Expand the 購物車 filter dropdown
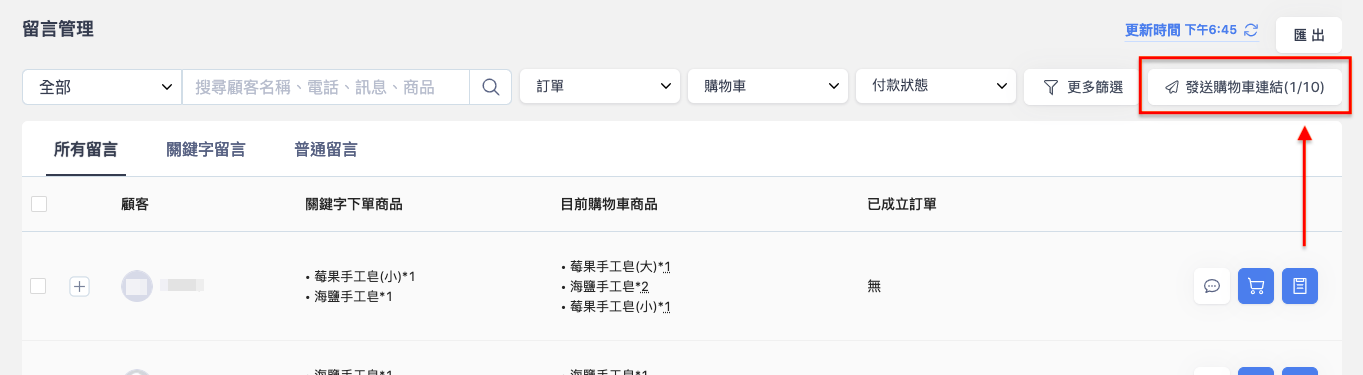 [x=768, y=87]
